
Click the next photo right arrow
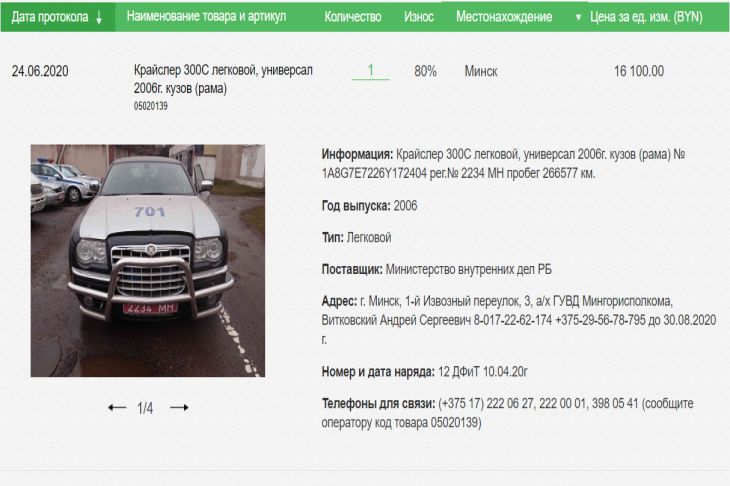coord(179,408)
